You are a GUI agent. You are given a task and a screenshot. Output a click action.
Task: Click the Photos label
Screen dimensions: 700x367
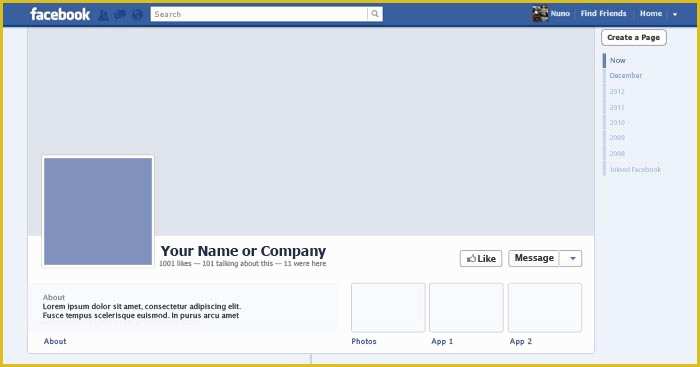click(x=364, y=342)
